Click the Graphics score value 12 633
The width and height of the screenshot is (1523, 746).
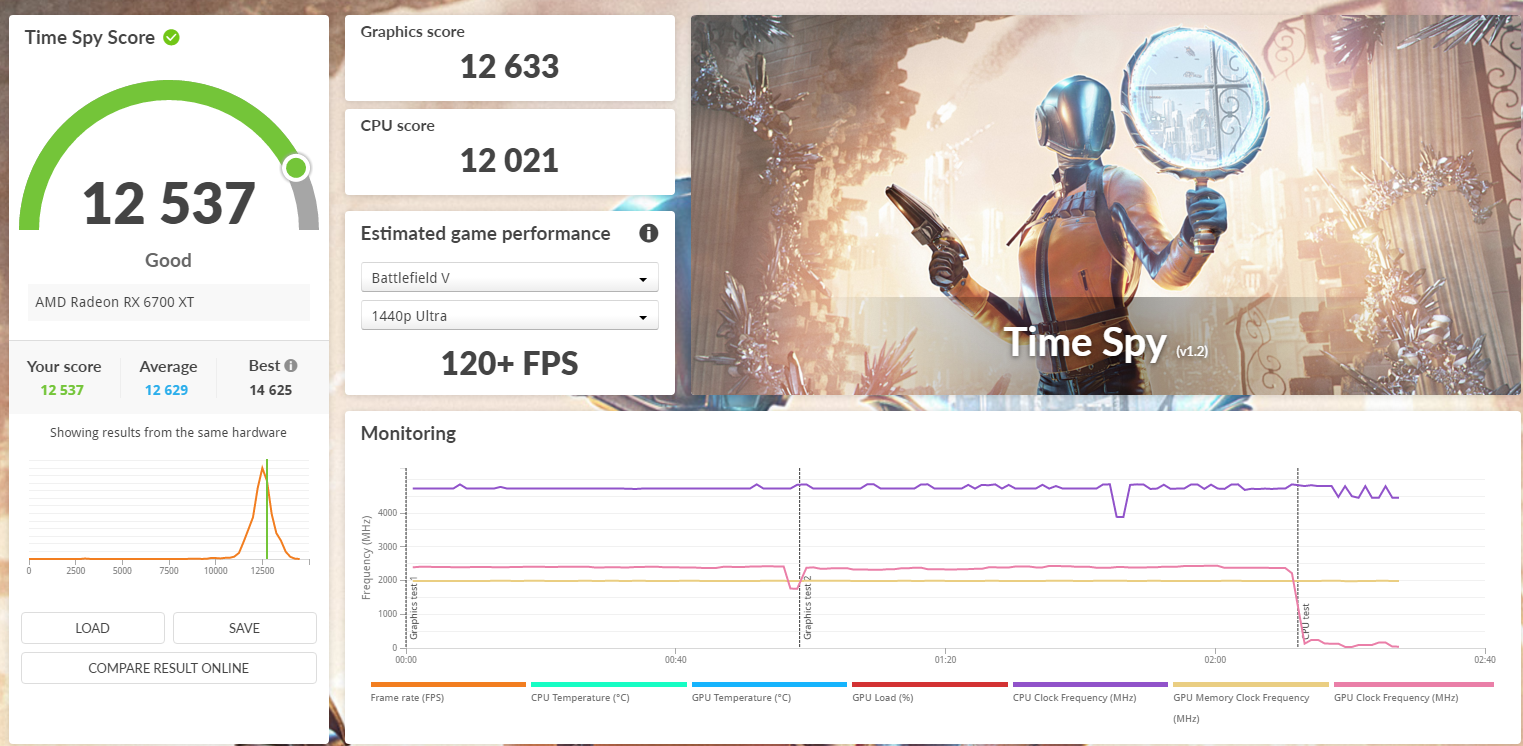click(509, 67)
